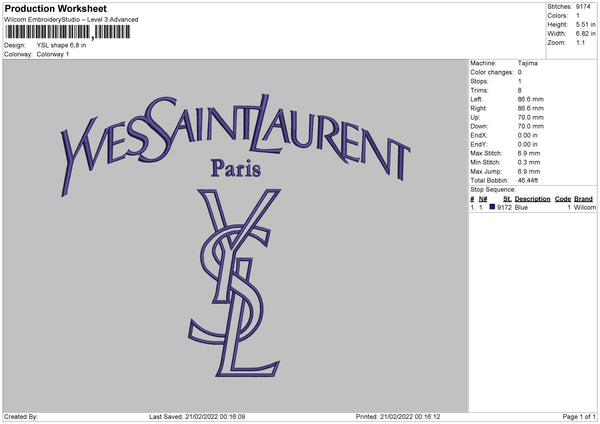Click the Blue description in stop sequence
The height and width of the screenshot is (424, 600).
click(521, 207)
